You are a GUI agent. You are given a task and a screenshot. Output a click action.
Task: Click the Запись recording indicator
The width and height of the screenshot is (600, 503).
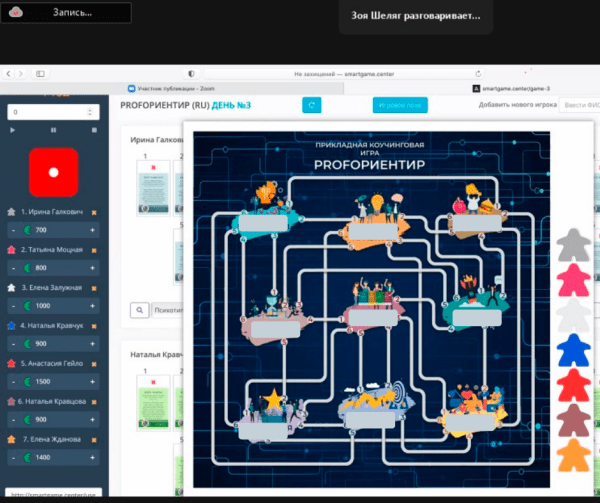(x=66, y=13)
